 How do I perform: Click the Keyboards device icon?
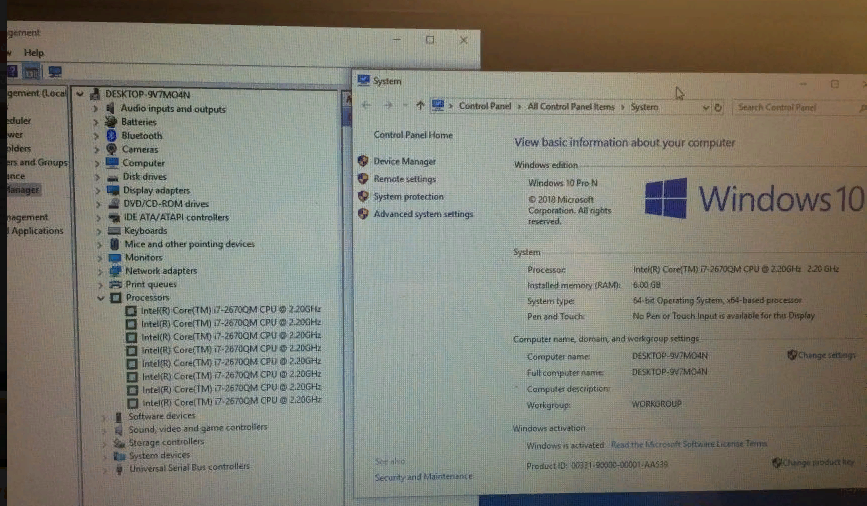point(114,231)
